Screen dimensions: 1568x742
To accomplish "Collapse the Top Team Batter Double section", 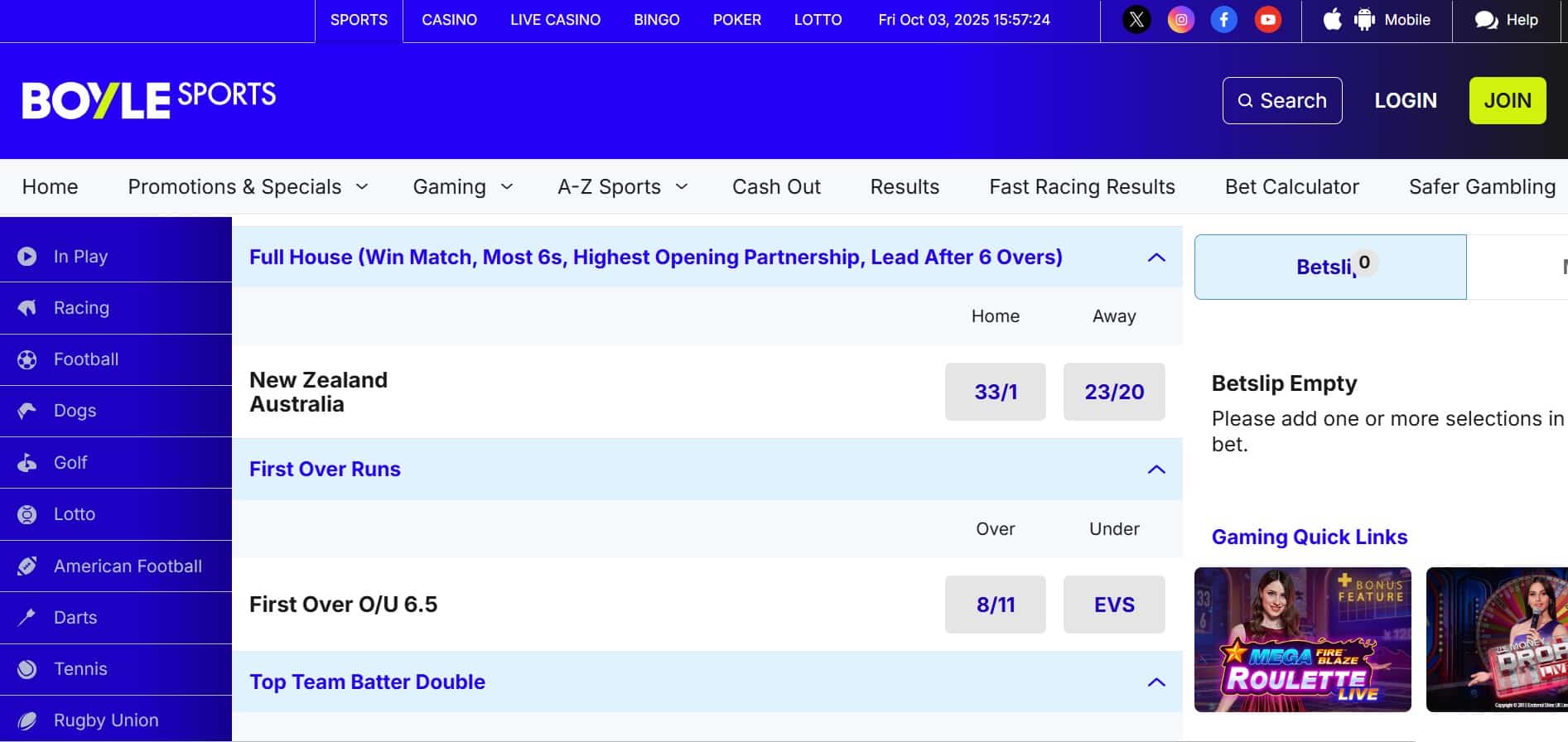I will pyautogui.click(x=1156, y=682).
